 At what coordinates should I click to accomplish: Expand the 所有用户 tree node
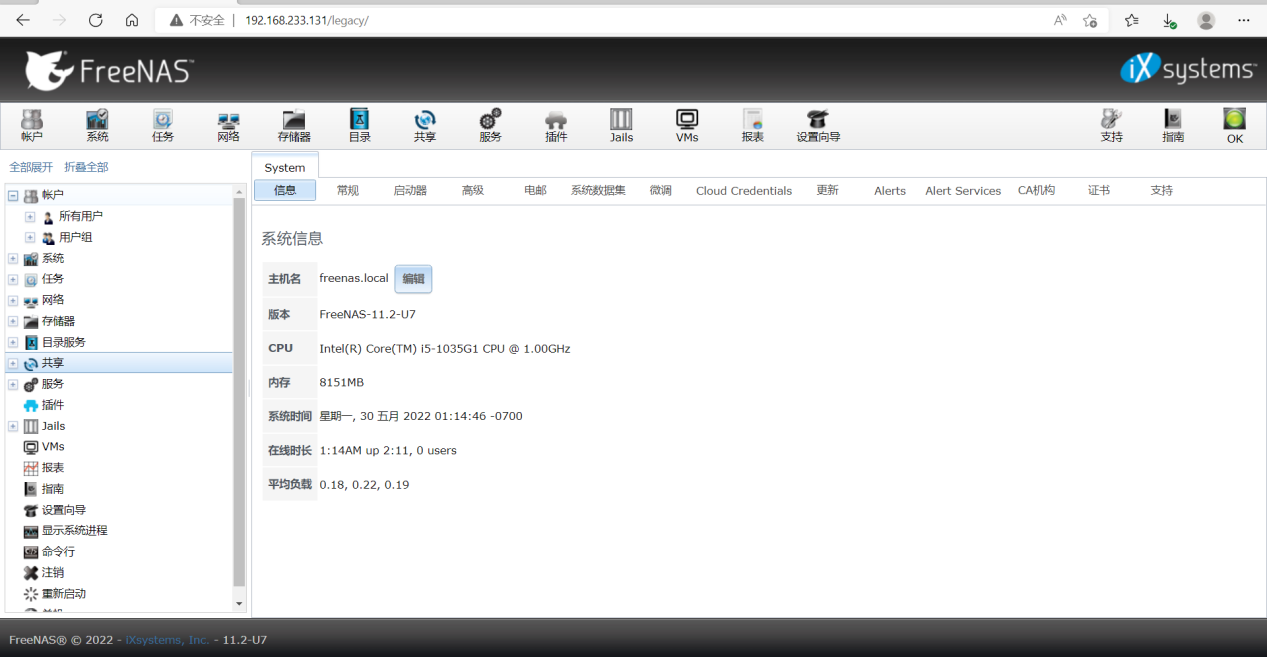(x=30, y=216)
